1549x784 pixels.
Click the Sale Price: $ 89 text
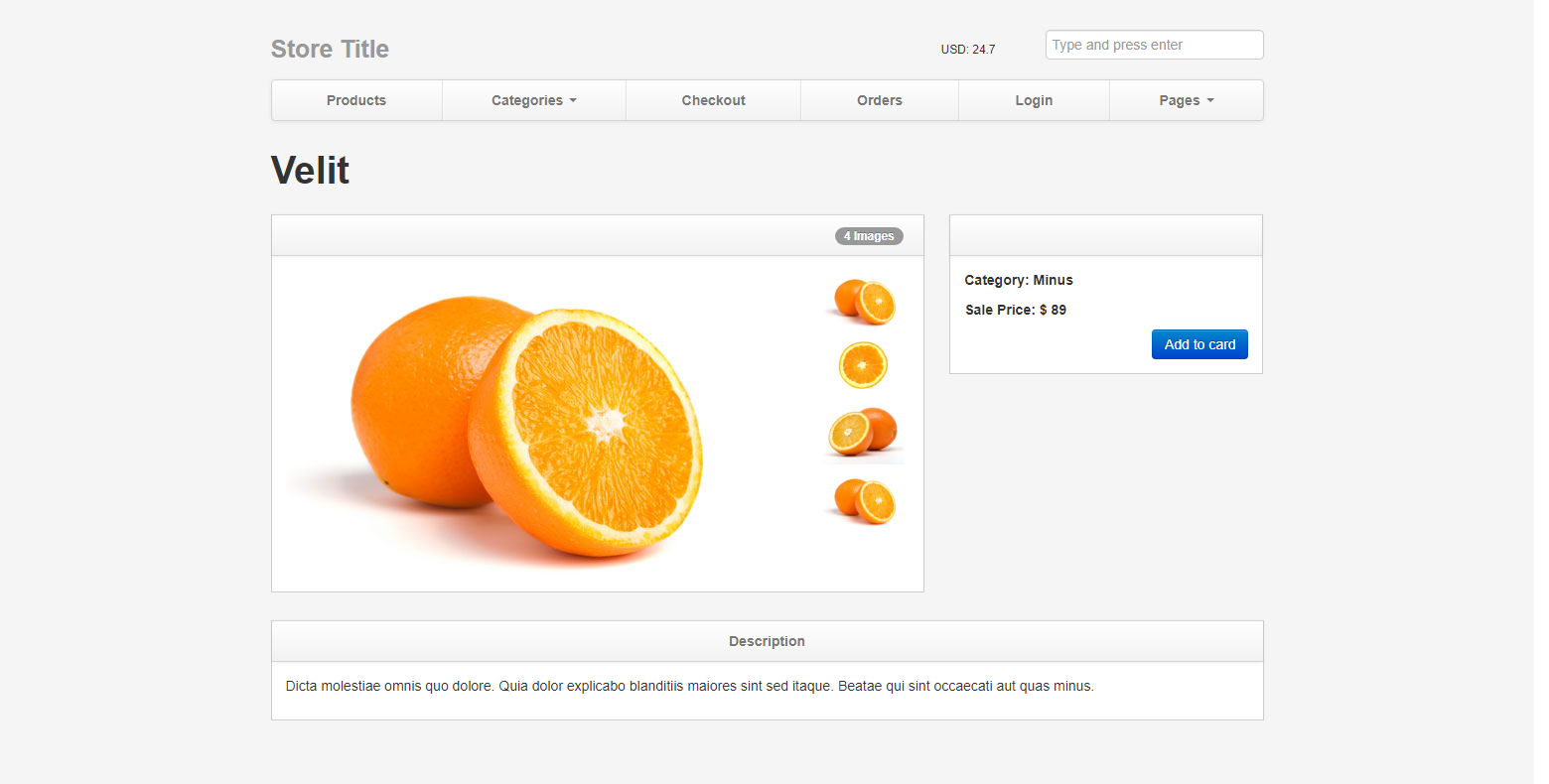click(x=1016, y=310)
